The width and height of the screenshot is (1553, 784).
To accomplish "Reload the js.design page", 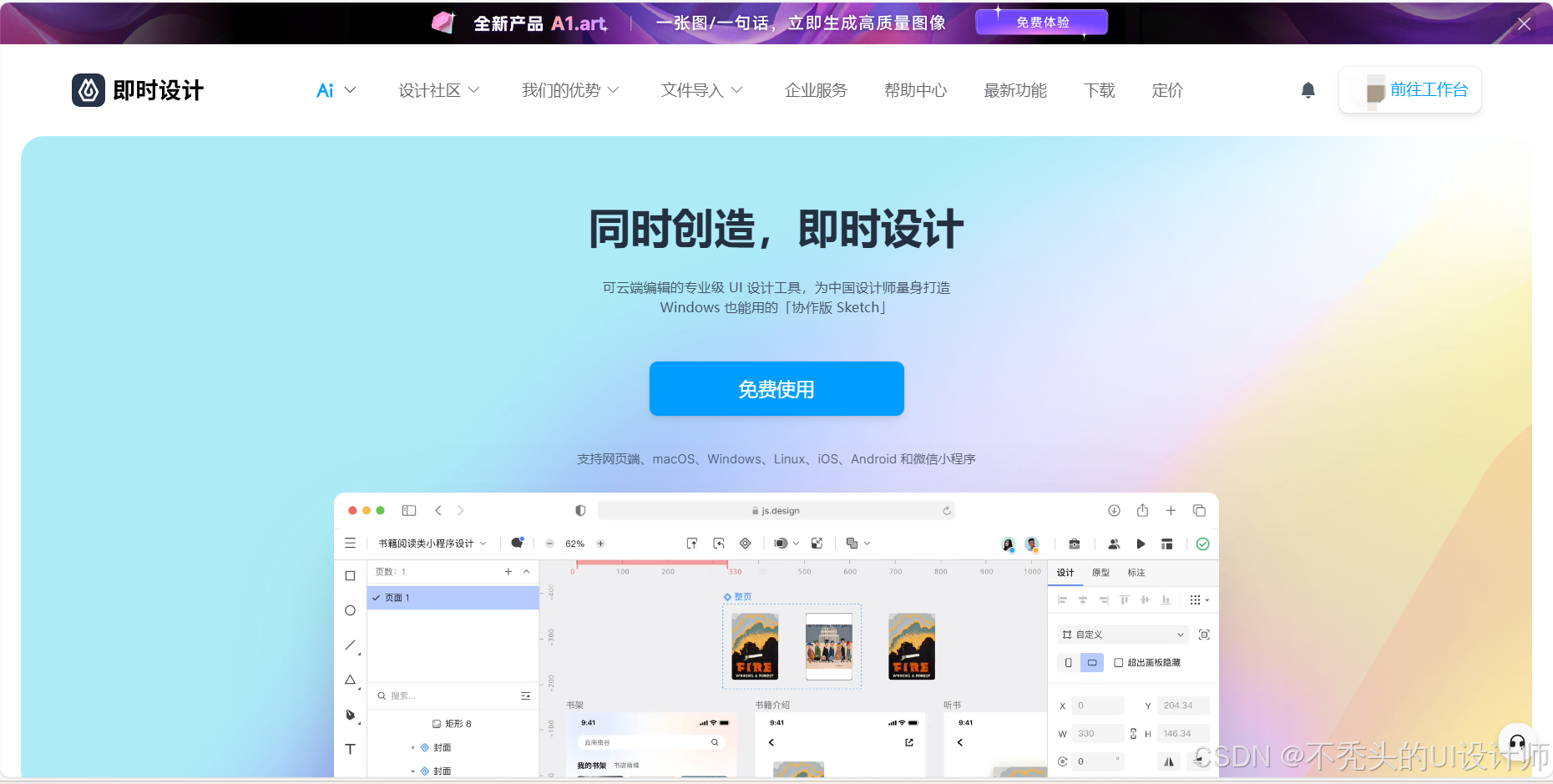I will coord(947,511).
